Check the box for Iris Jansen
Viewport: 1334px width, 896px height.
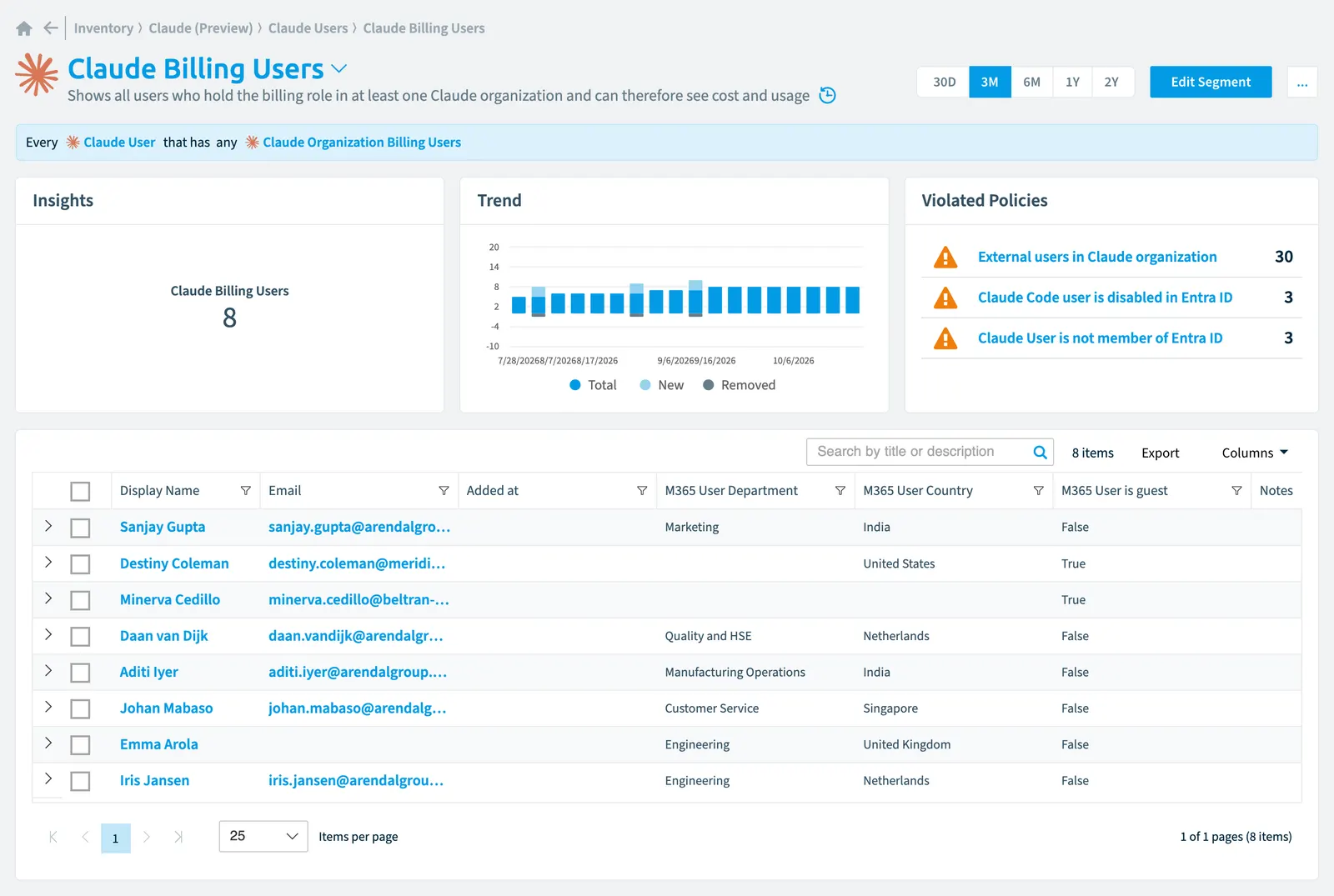[x=80, y=781]
